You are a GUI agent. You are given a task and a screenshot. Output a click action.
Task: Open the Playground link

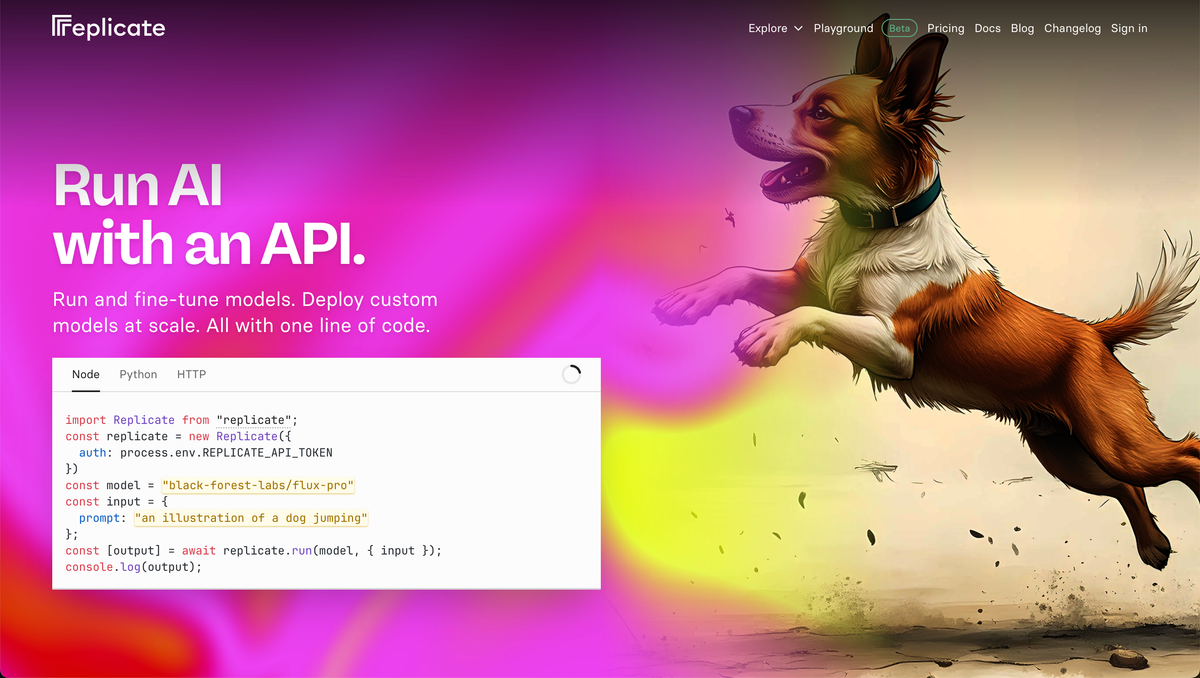[843, 28]
